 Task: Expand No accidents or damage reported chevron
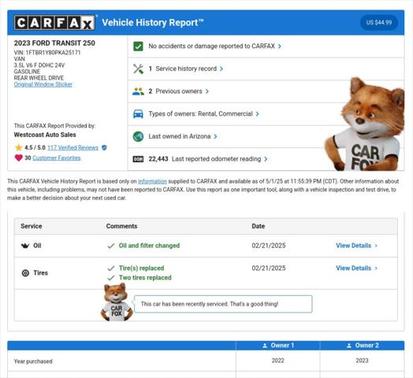[x=280, y=46]
